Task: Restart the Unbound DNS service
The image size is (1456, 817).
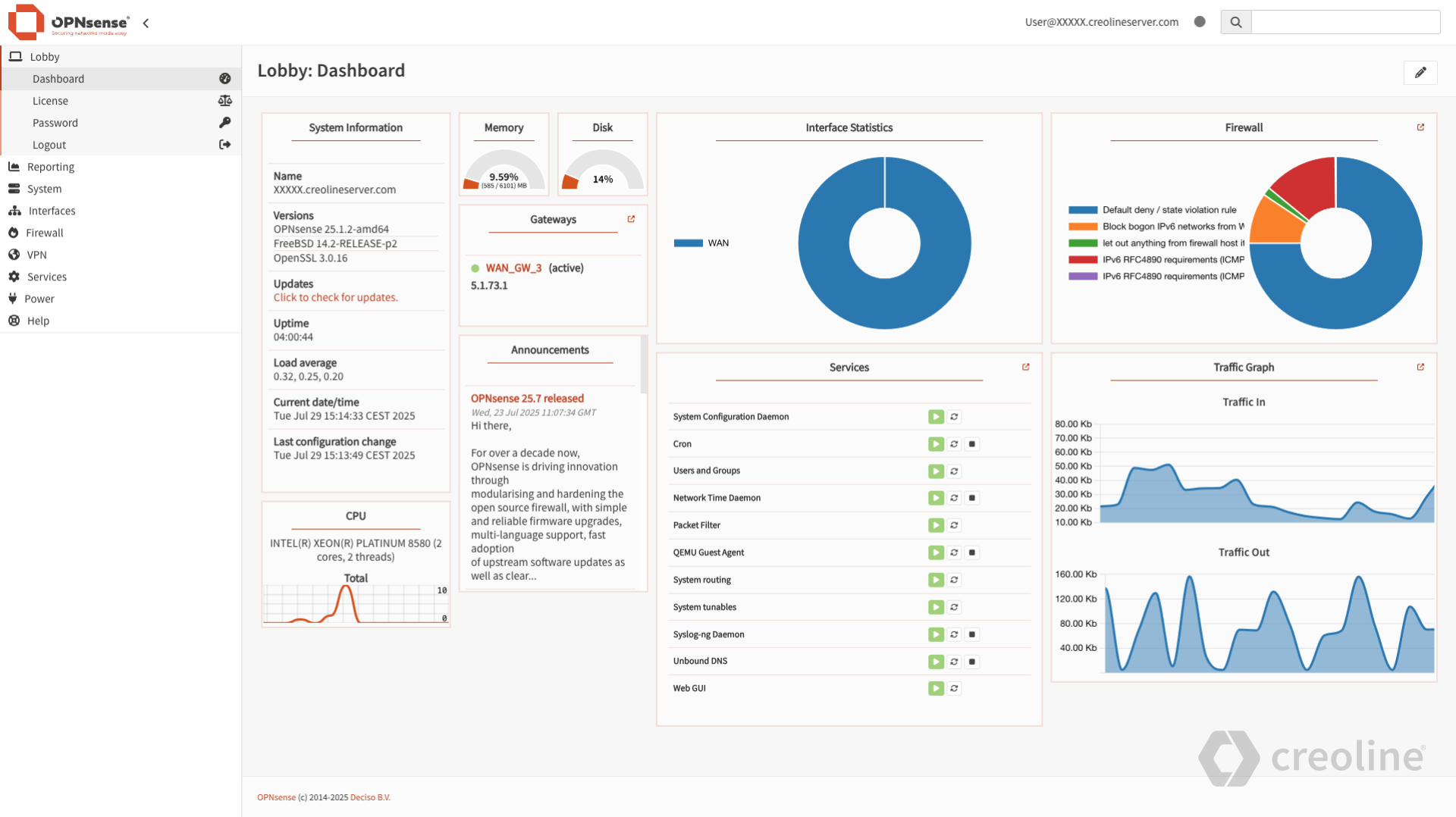Action: point(954,662)
